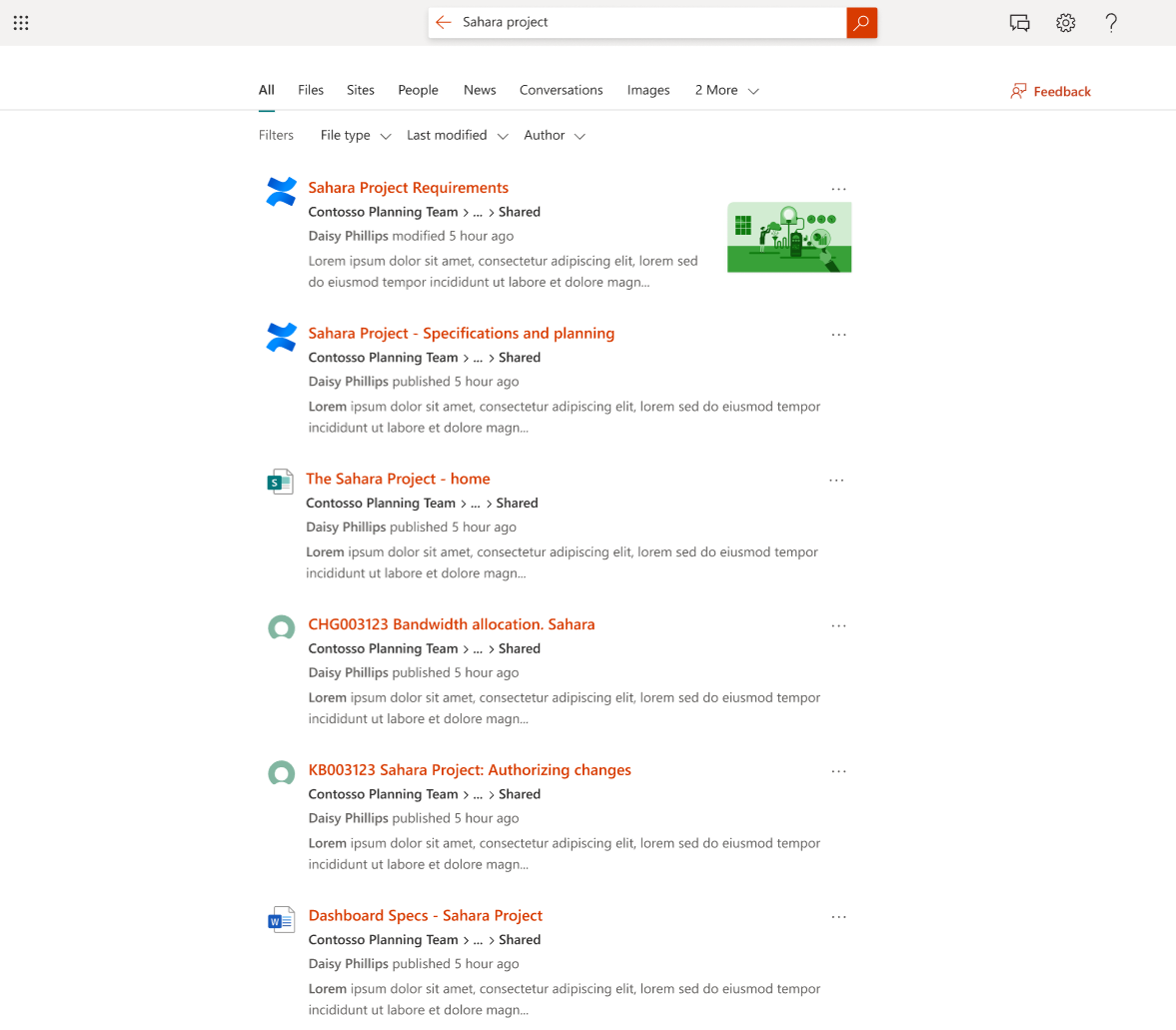The height and width of the screenshot is (1030, 1176).
Task: Click the icon beside CHG003123 Bandwidth allocation
Action: point(281,627)
